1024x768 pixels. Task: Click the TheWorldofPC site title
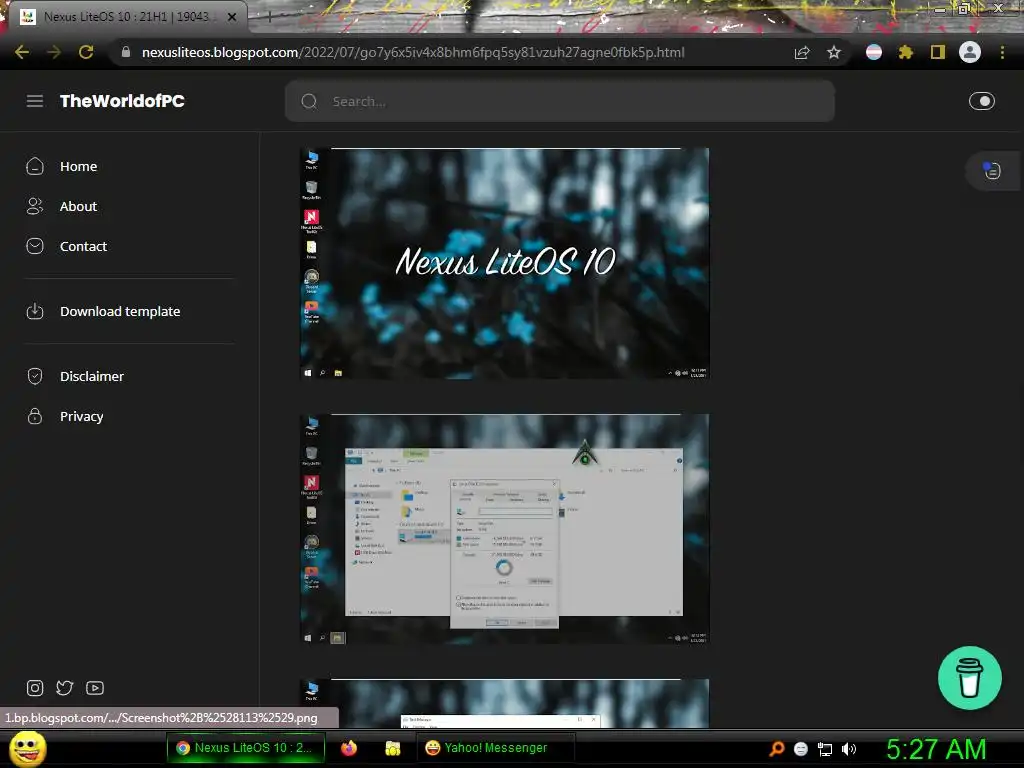(x=122, y=101)
